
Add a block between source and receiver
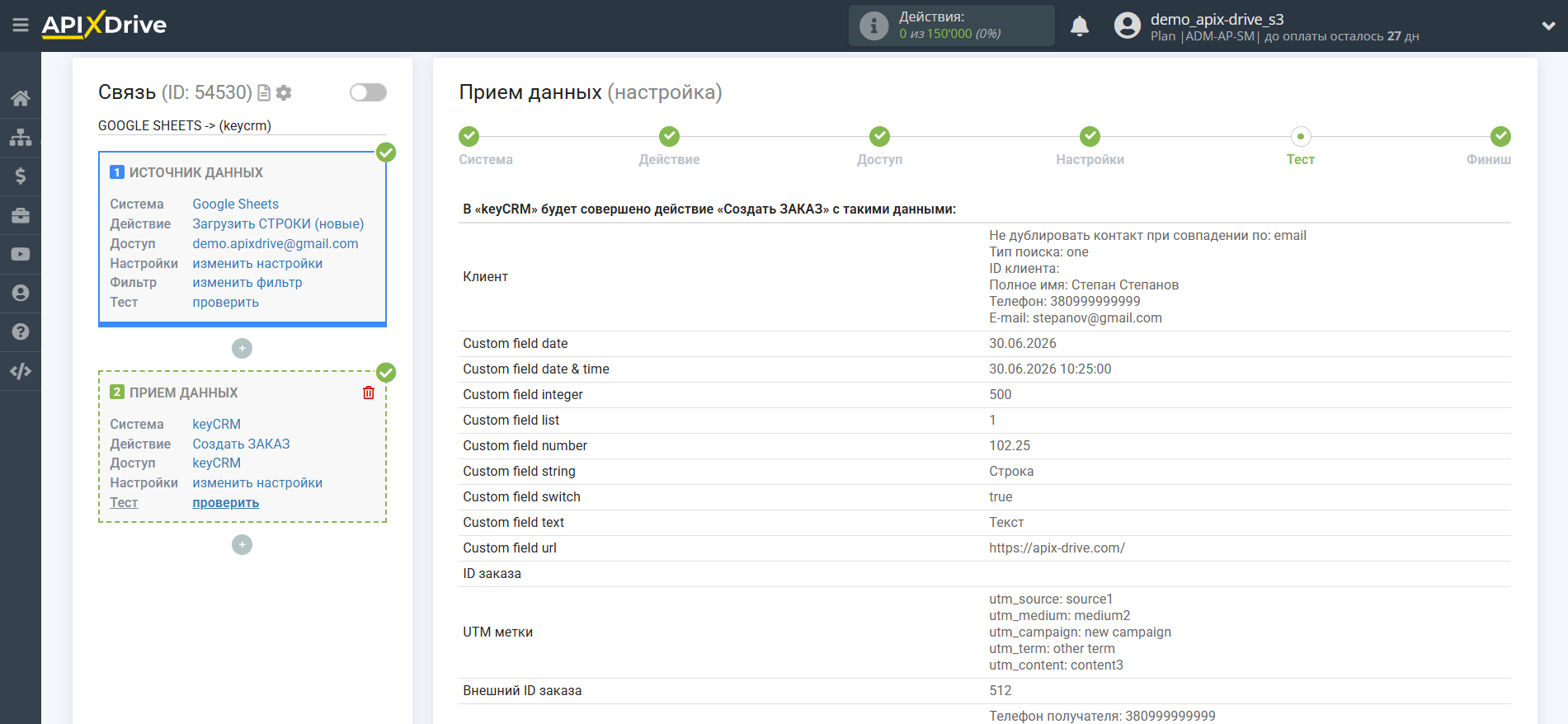pyautogui.click(x=242, y=349)
